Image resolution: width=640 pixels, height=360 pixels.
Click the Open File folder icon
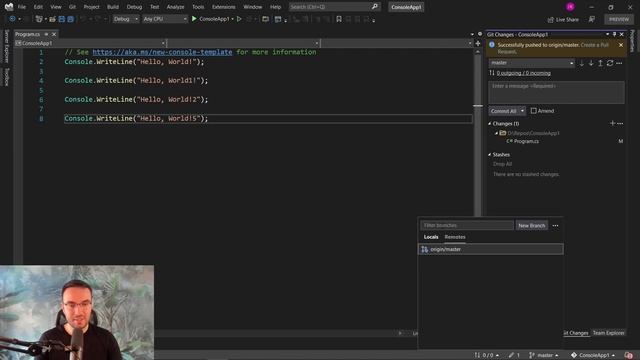pyautogui.click(x=52, y=19)
